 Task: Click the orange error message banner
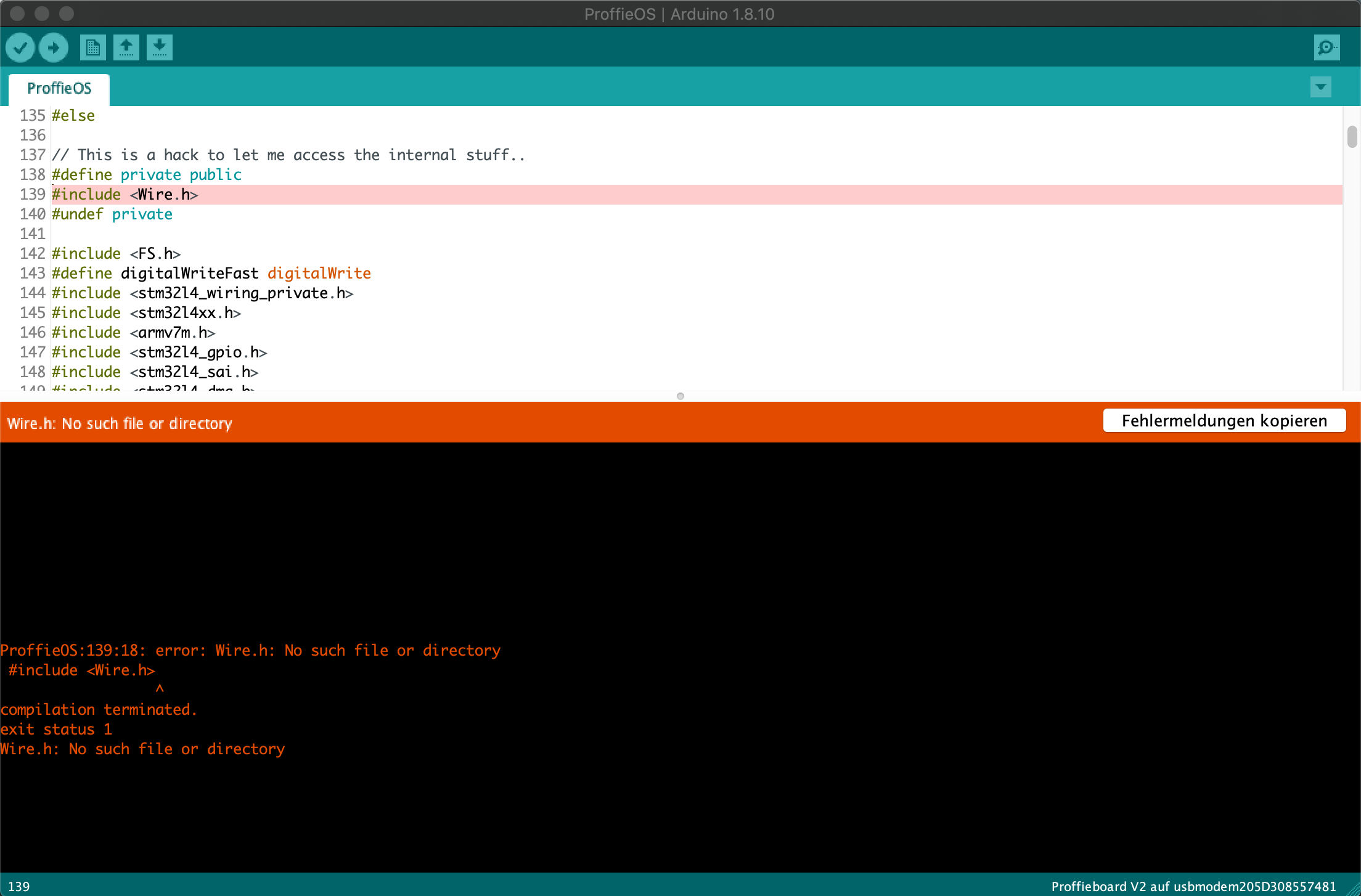click(x=120, y=423)
